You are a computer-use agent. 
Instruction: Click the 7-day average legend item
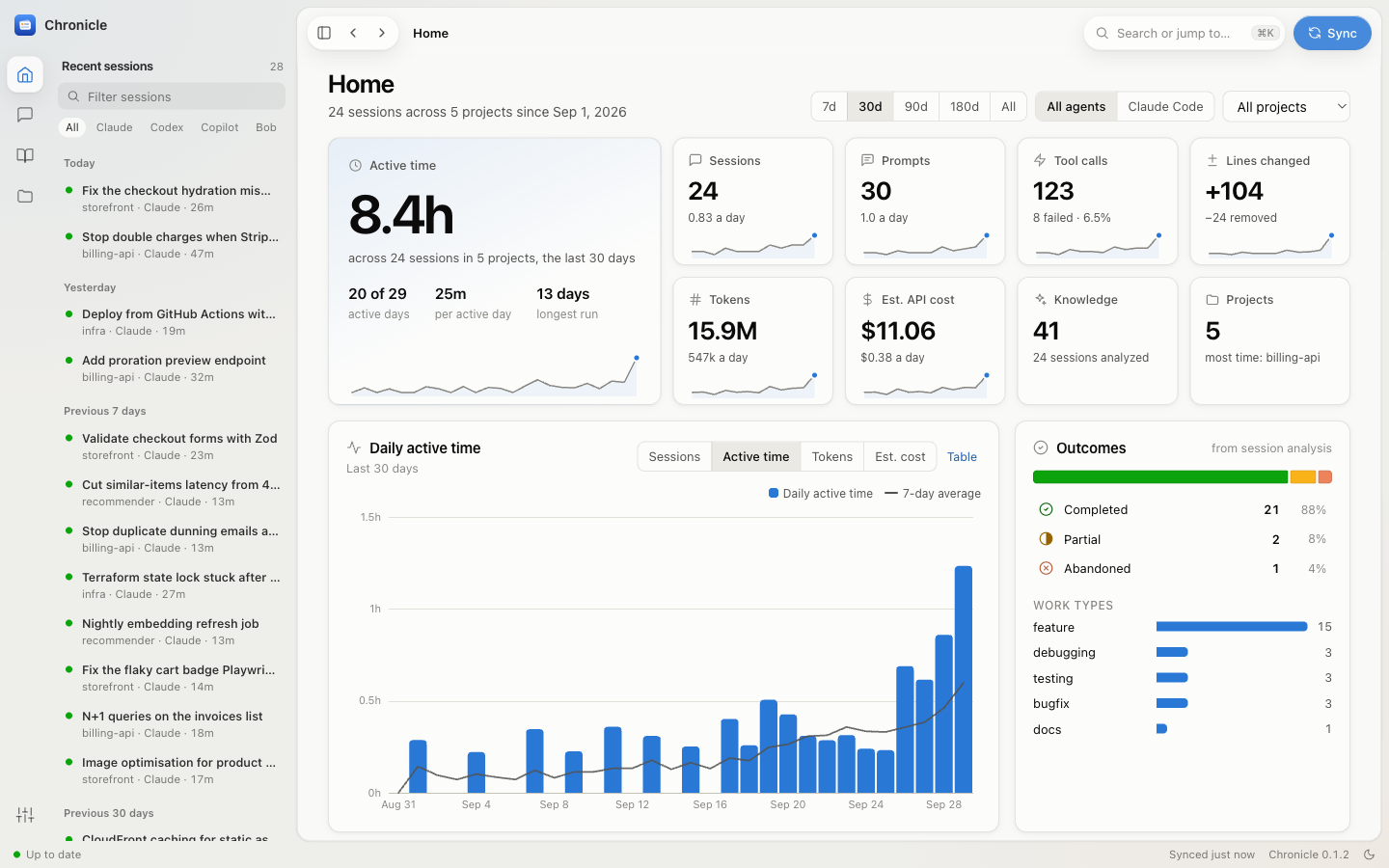tap(932, 494)
